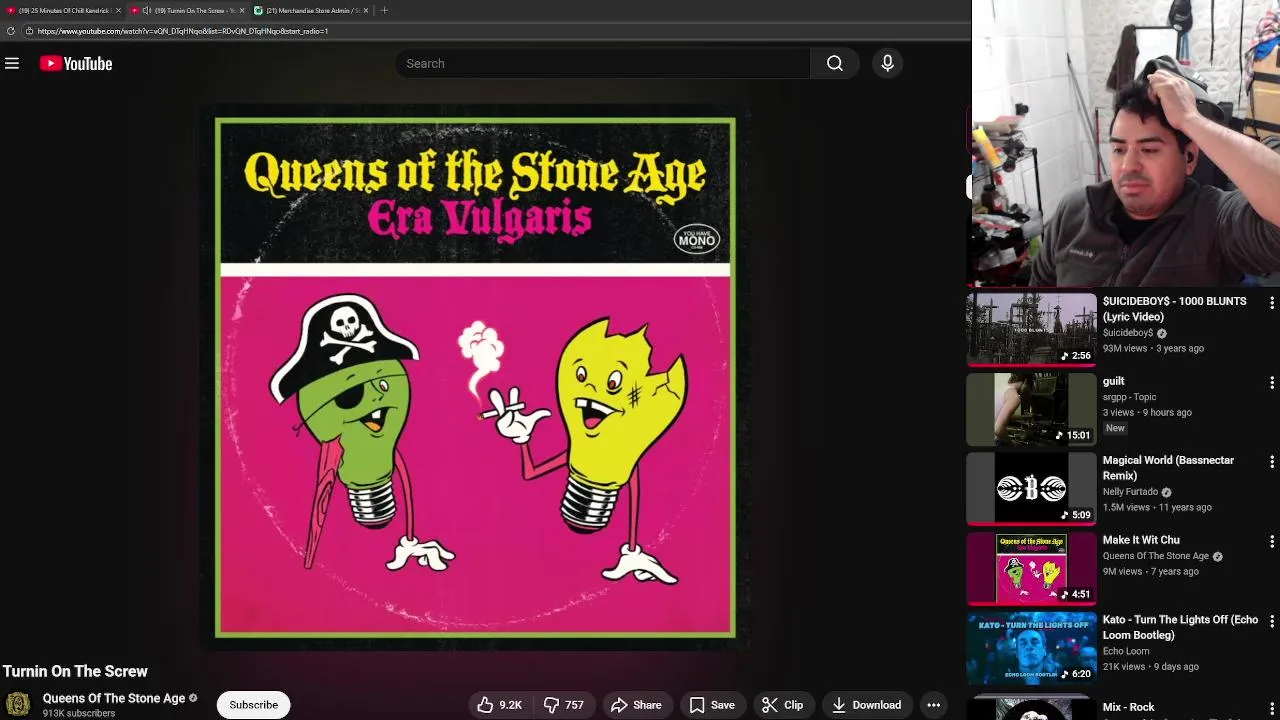Click the '913K subscribers' text
This screenshot has height=720, width=1280.
point(78,713)
